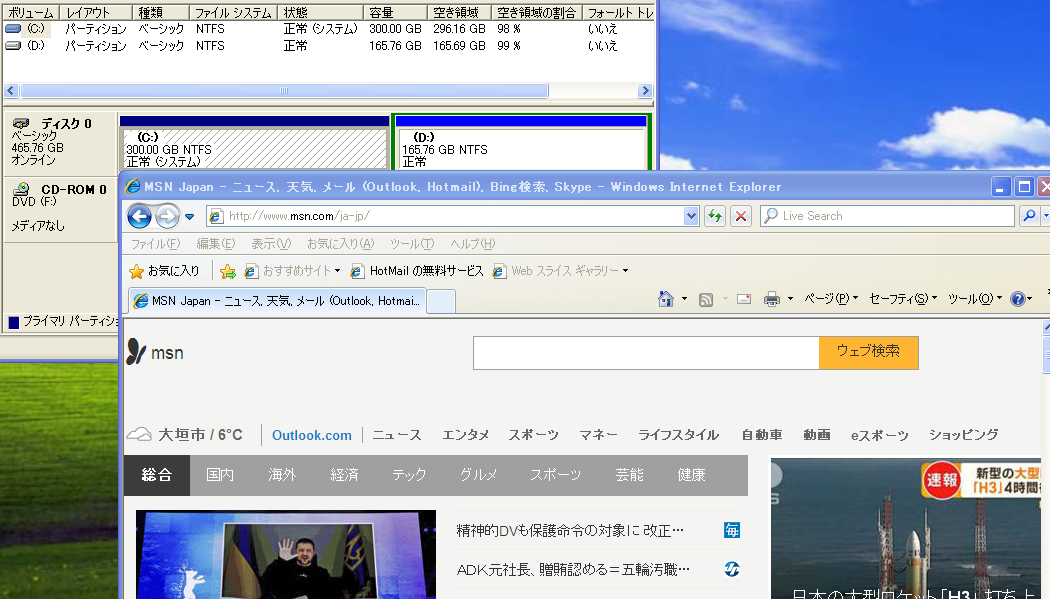The width and height of the screenshot is (1050, 599).
Task: Select the グルメ news tab
Action: click(478, 475)
